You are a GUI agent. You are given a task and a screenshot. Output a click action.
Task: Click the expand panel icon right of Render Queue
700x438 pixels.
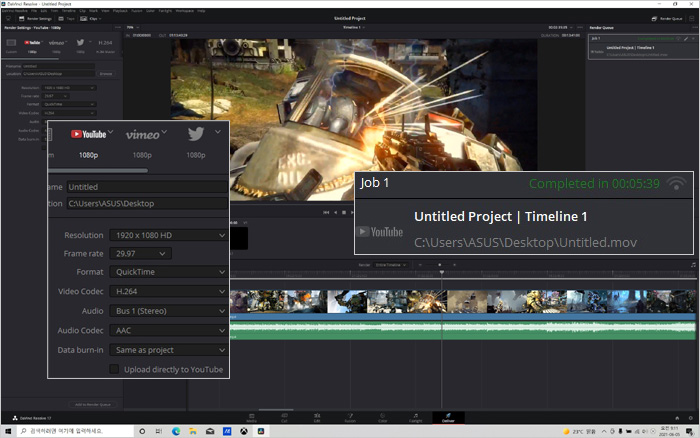pyautogui.click(x=692, y=19)
